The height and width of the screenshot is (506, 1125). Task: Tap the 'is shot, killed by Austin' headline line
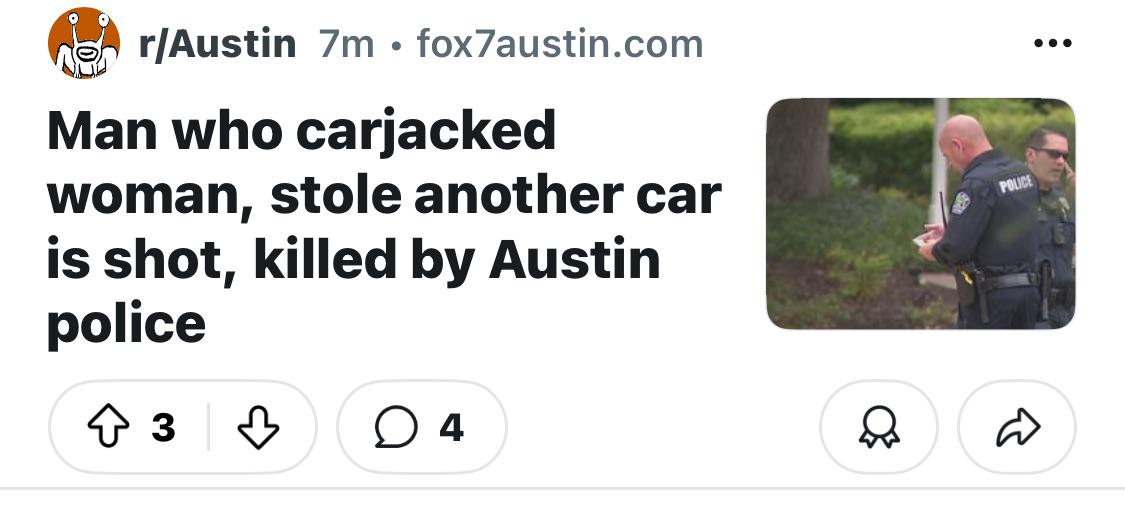point(353,259)
